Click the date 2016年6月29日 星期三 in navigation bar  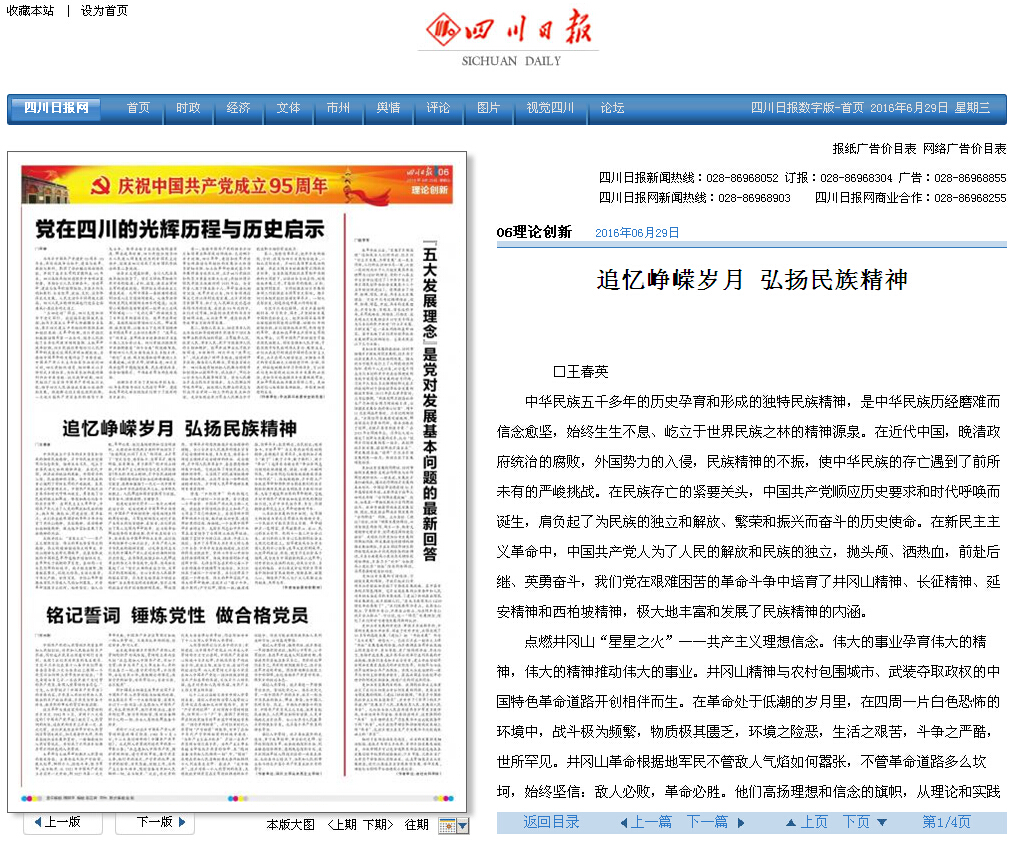[930, 108]
